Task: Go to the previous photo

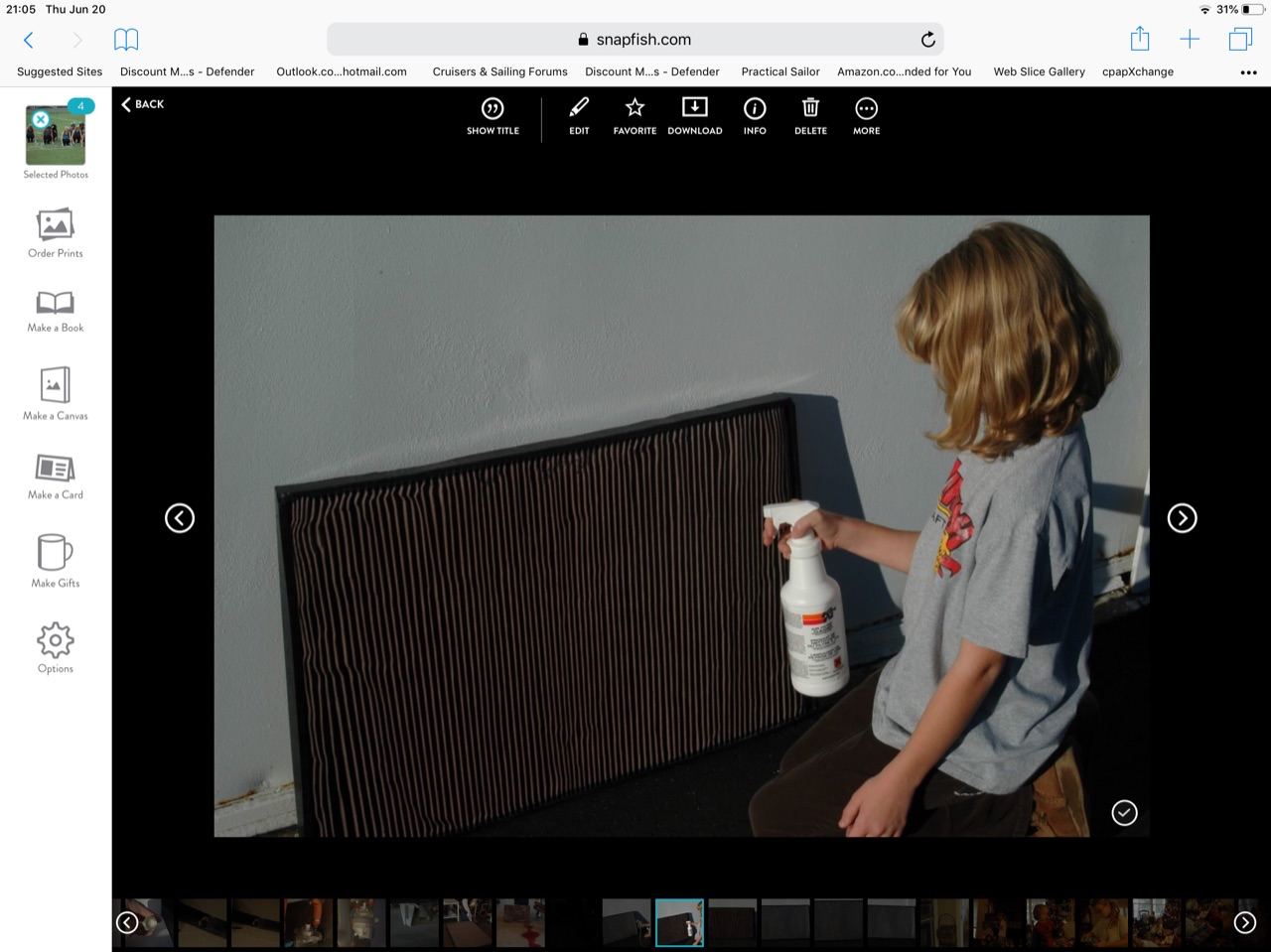Action: point(180,518)
